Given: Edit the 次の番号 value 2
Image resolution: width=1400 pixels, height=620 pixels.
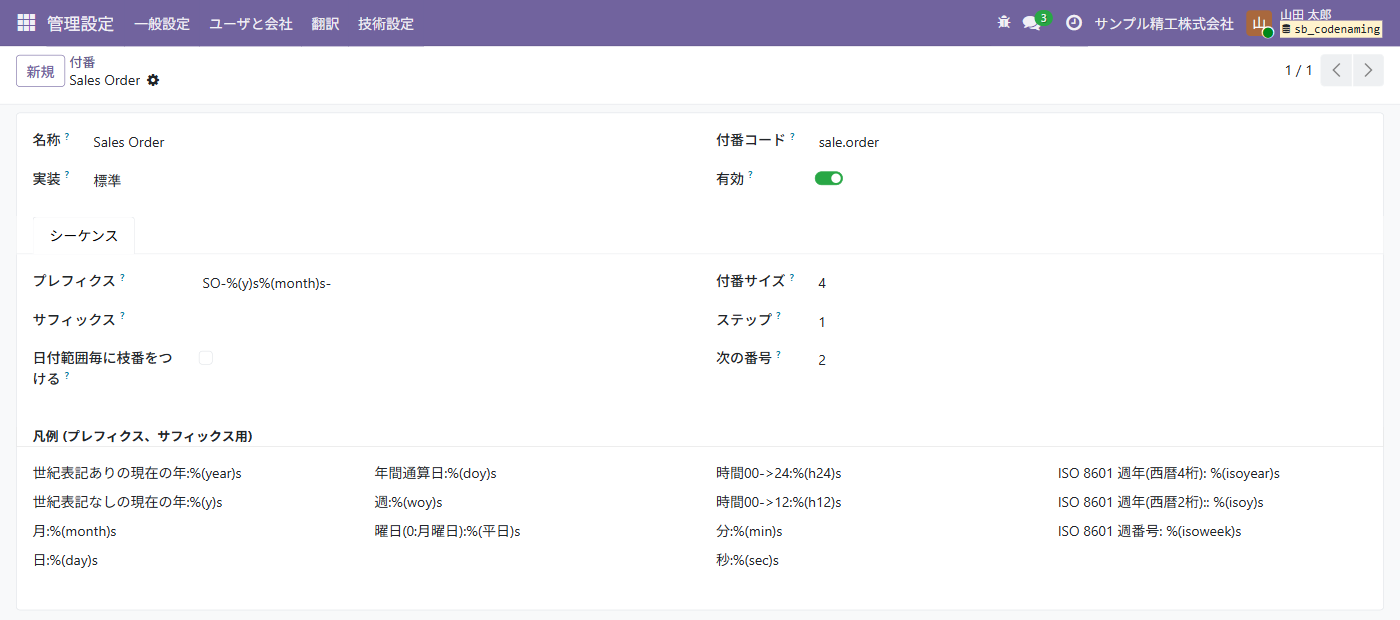Looking at the screenshot, I should coord(1092,360).
